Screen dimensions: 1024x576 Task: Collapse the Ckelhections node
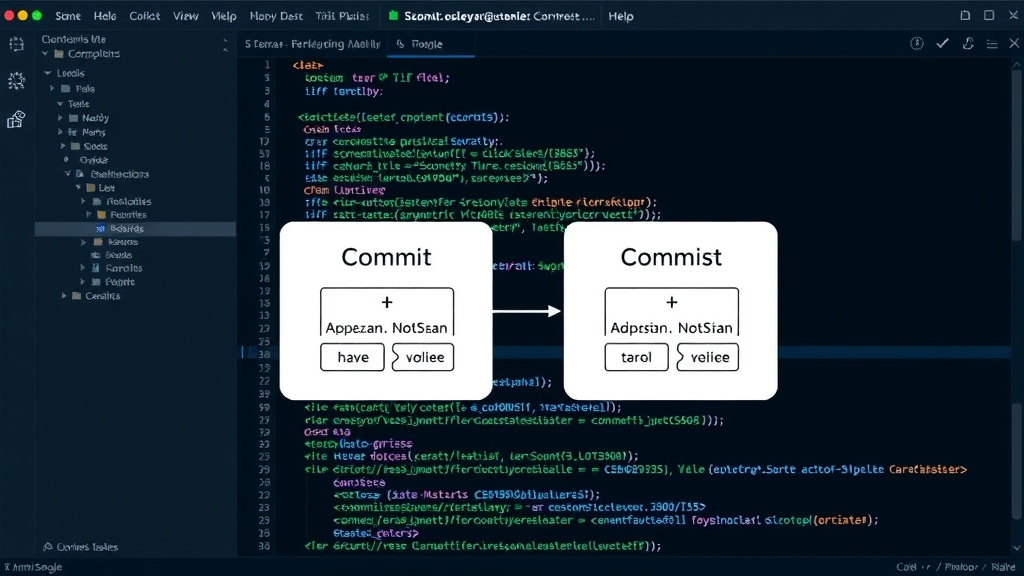click(x=67, y=174)
